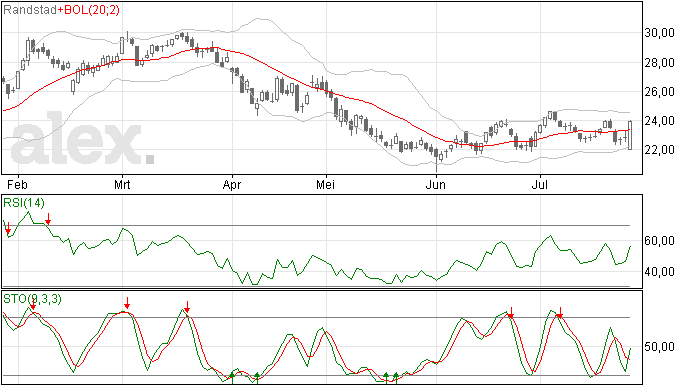Click the 22,00 price axis value
Image resolution: width=690 pixels, height=387 pixels.
click(x=659, y=150)
